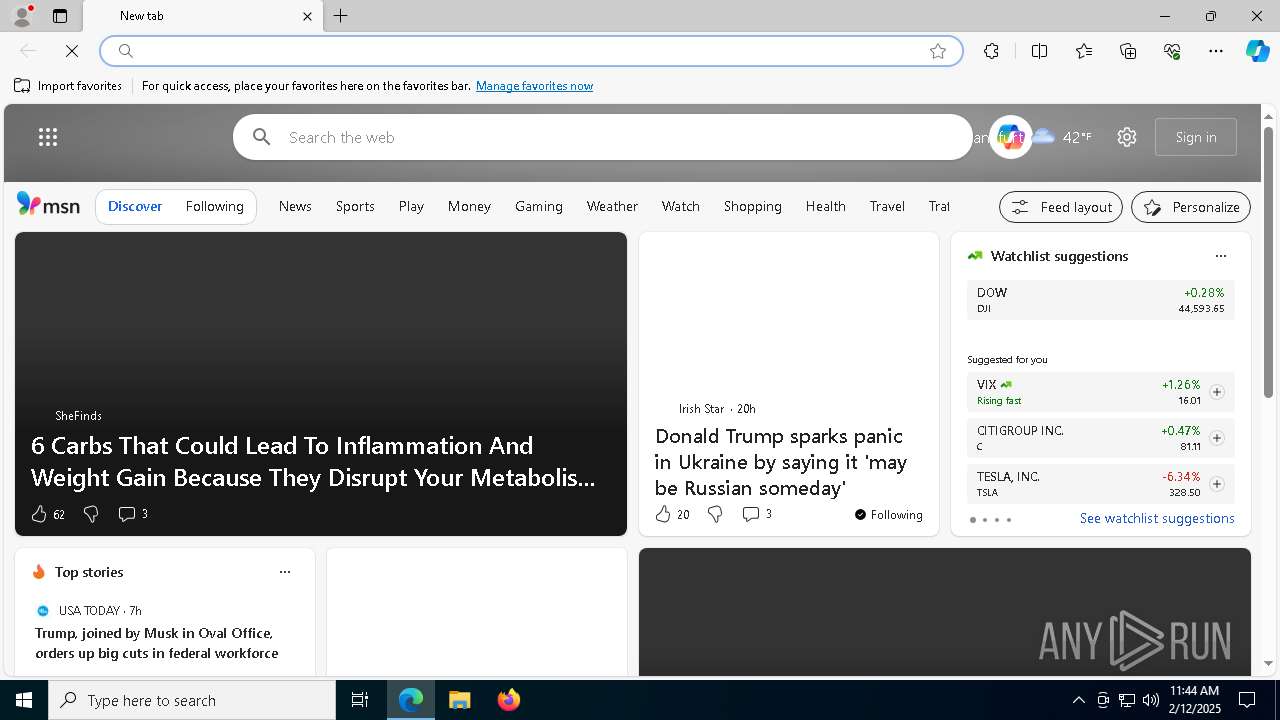This screenshot has height=720, width=1280.
Task: Open the Gaming section
Action: click(539, 206)
